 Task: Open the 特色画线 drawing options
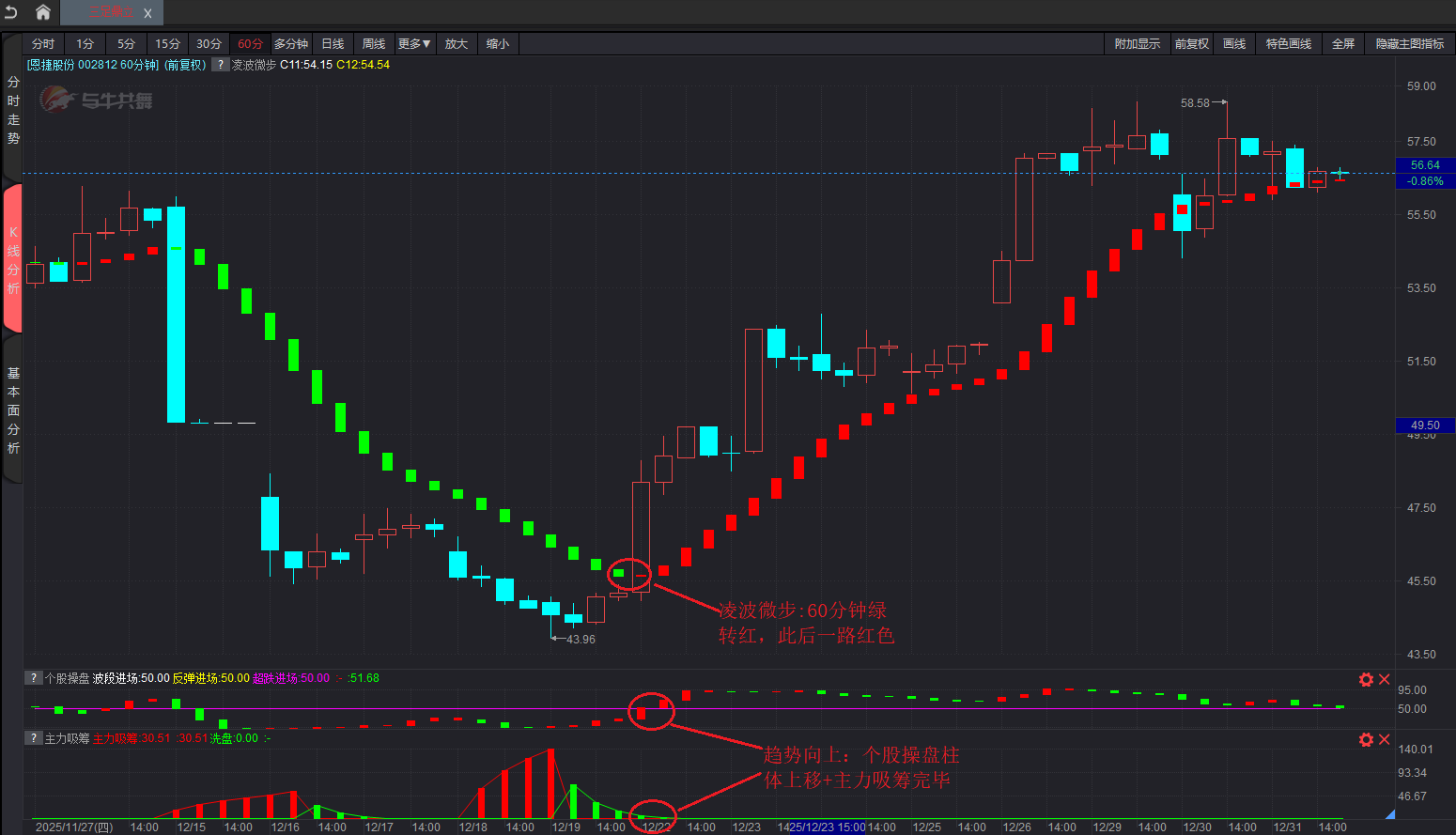pos(1288,44)
